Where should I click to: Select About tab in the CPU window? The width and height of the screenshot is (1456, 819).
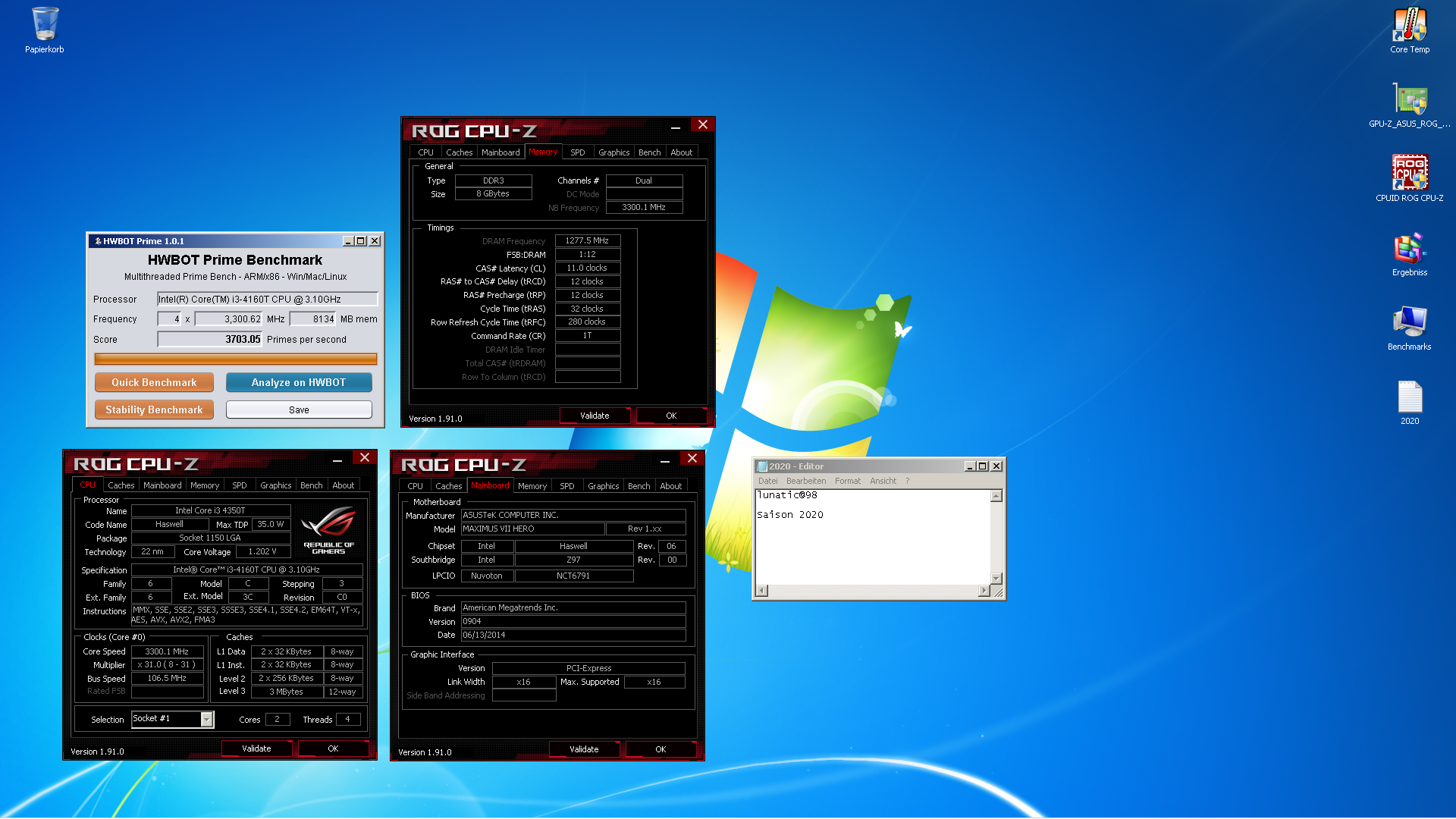343,485
